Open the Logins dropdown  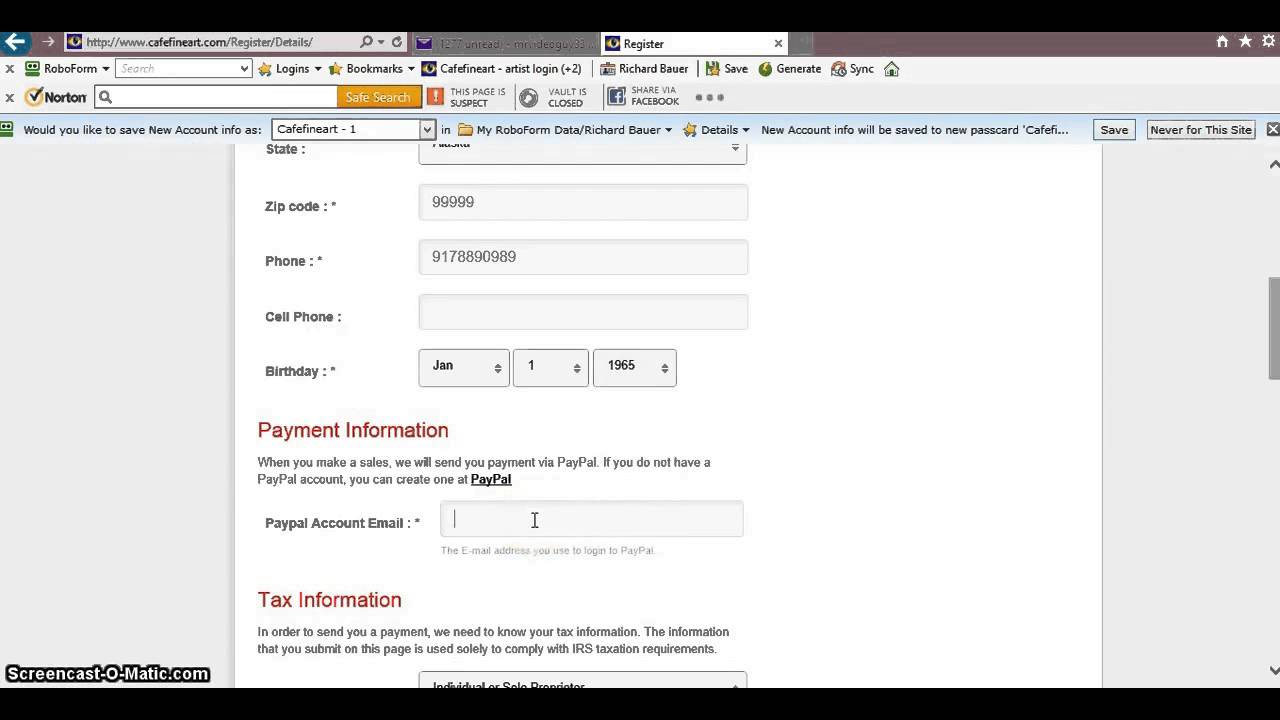pyautogui.click(x=290, y=69)
